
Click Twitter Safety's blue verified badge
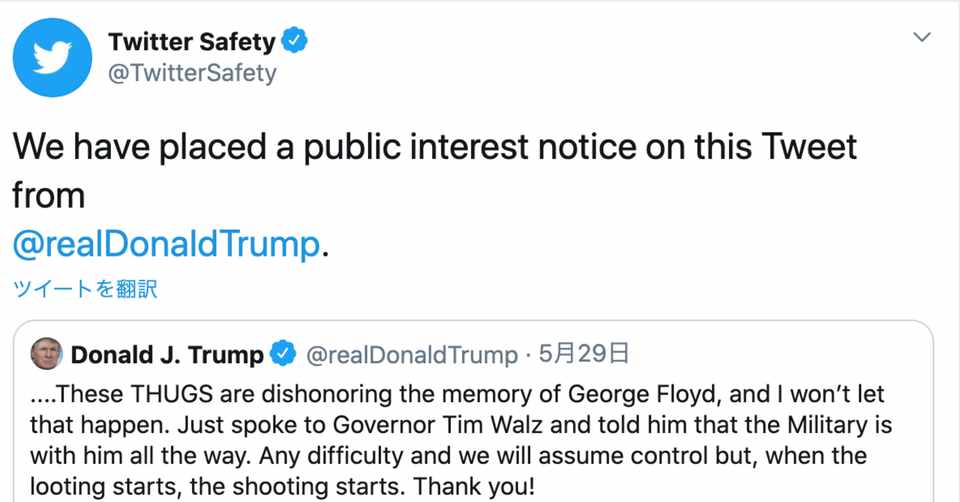click(293, 42)
